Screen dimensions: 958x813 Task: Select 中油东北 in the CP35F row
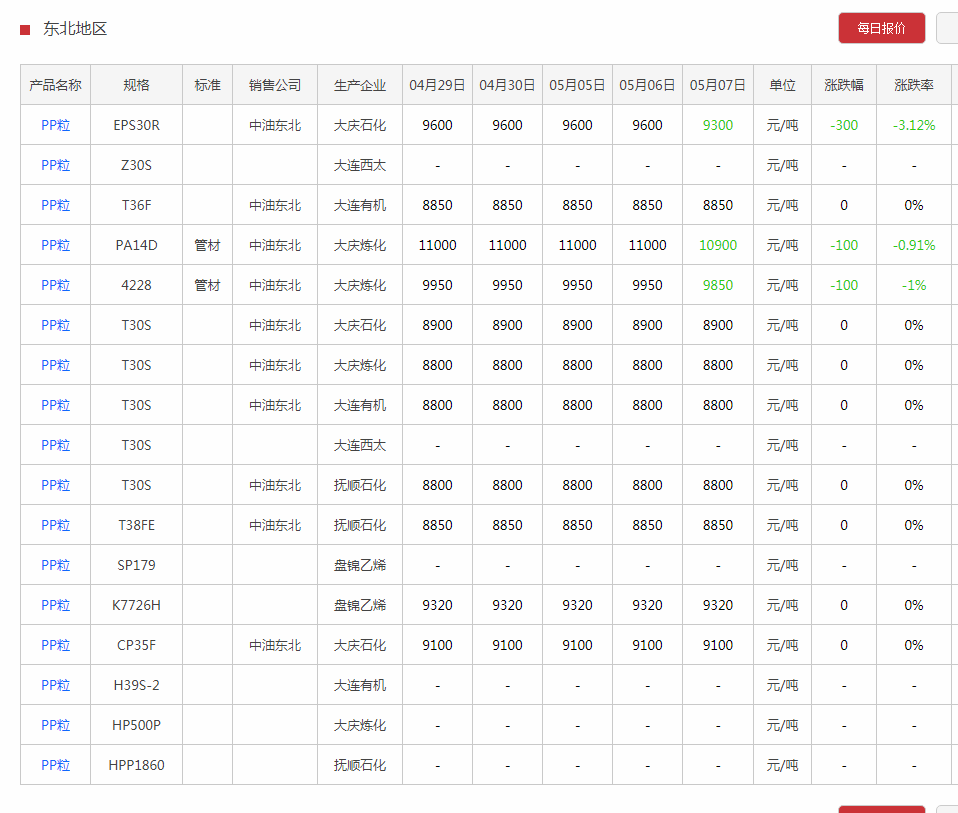[x=275, y=645]
